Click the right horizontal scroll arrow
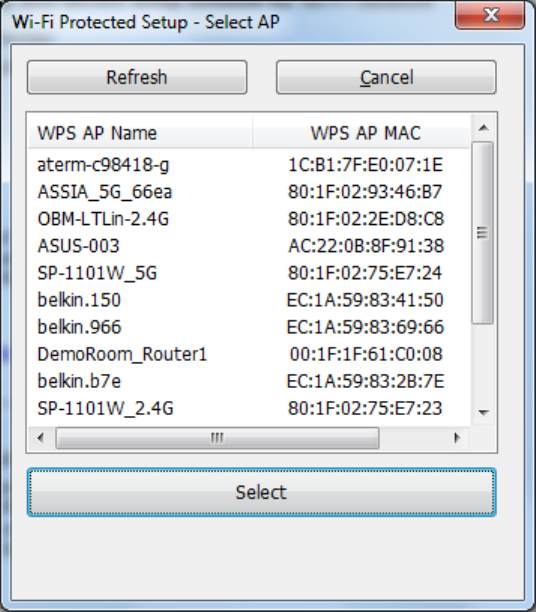 point(457,438)
